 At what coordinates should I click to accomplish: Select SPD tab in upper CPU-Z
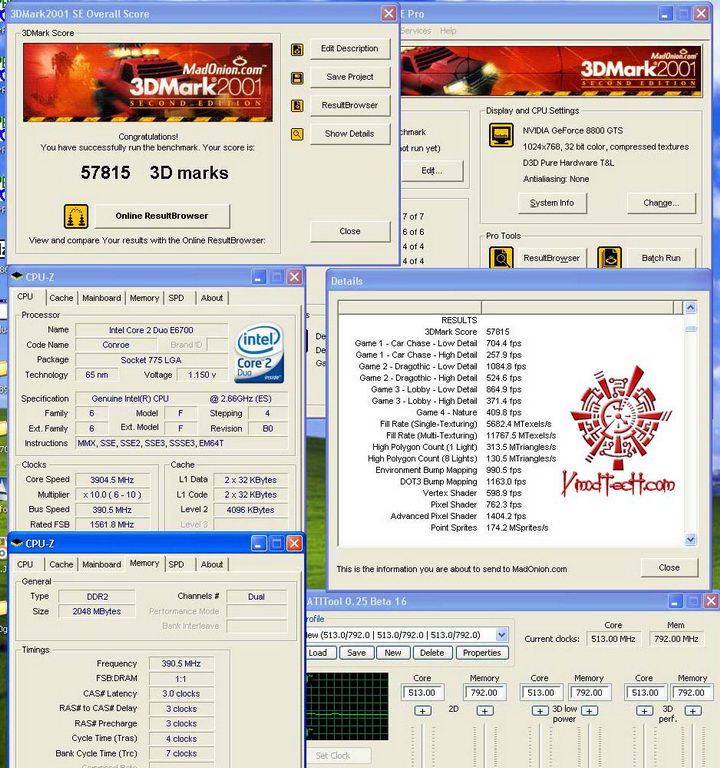click(x=176, y=298)
